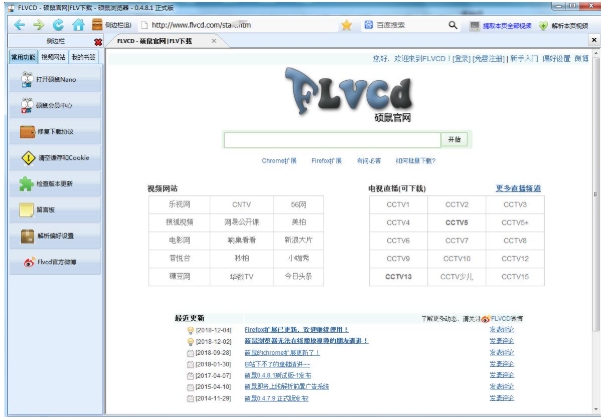
Task: Switch to the 视频网站 sidebar tab
Action: point(54,57)
